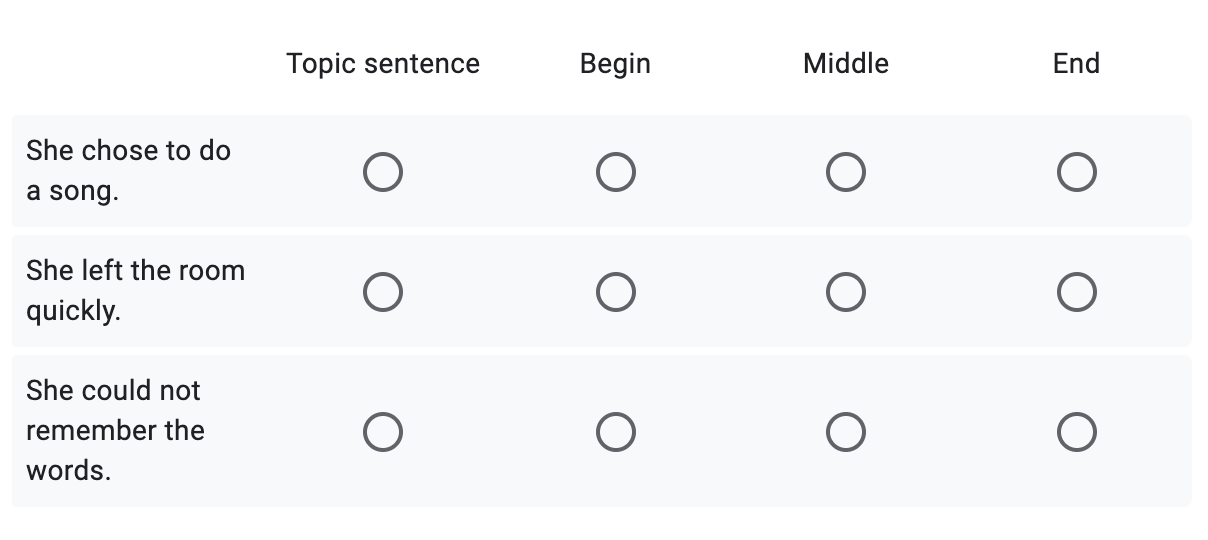Click the 'Middle' column header

pyautogui.click(x=846, y=64)
